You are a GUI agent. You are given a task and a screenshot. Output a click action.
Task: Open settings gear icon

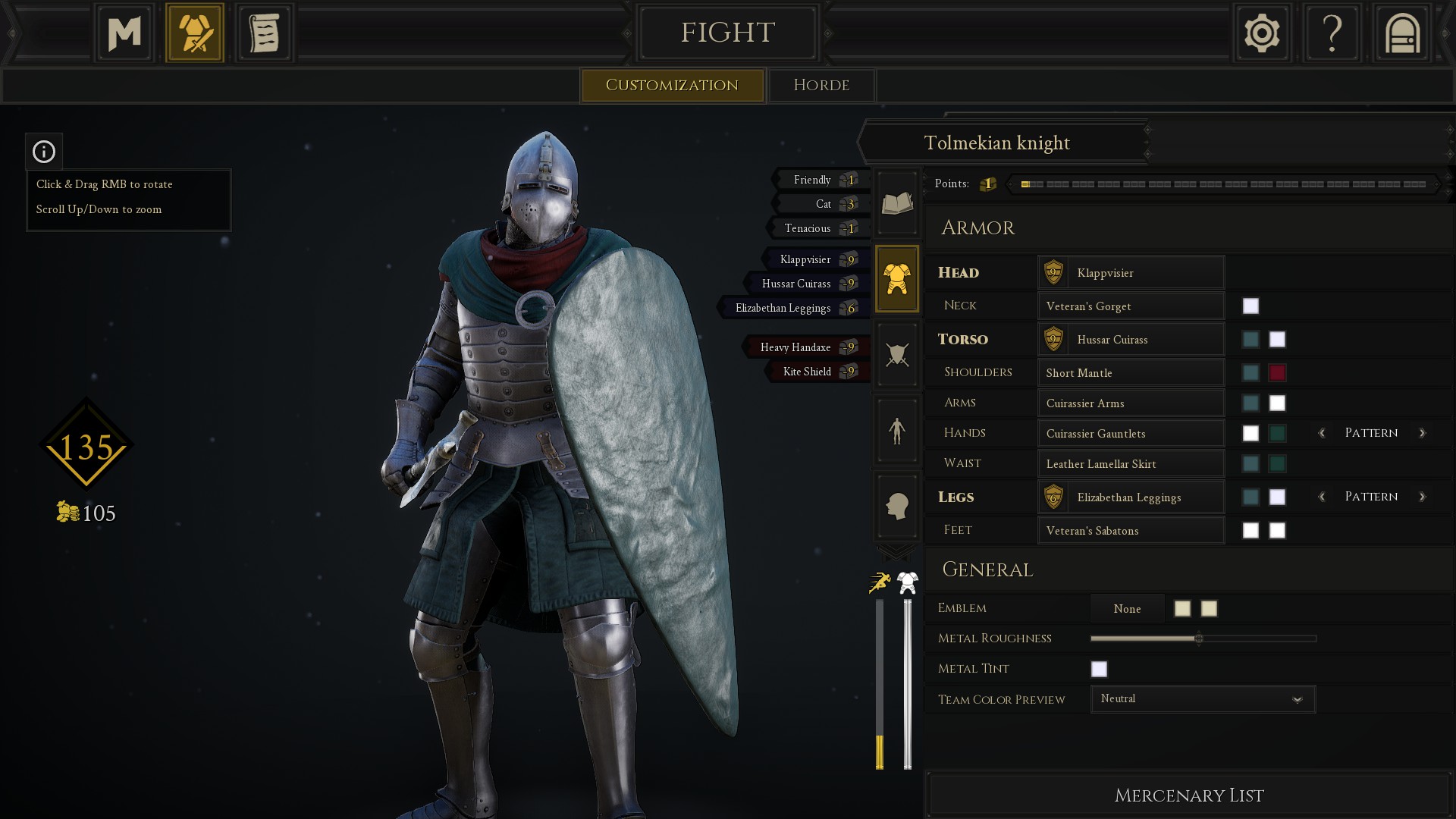pyautogui.click(x=1262, y=33)
